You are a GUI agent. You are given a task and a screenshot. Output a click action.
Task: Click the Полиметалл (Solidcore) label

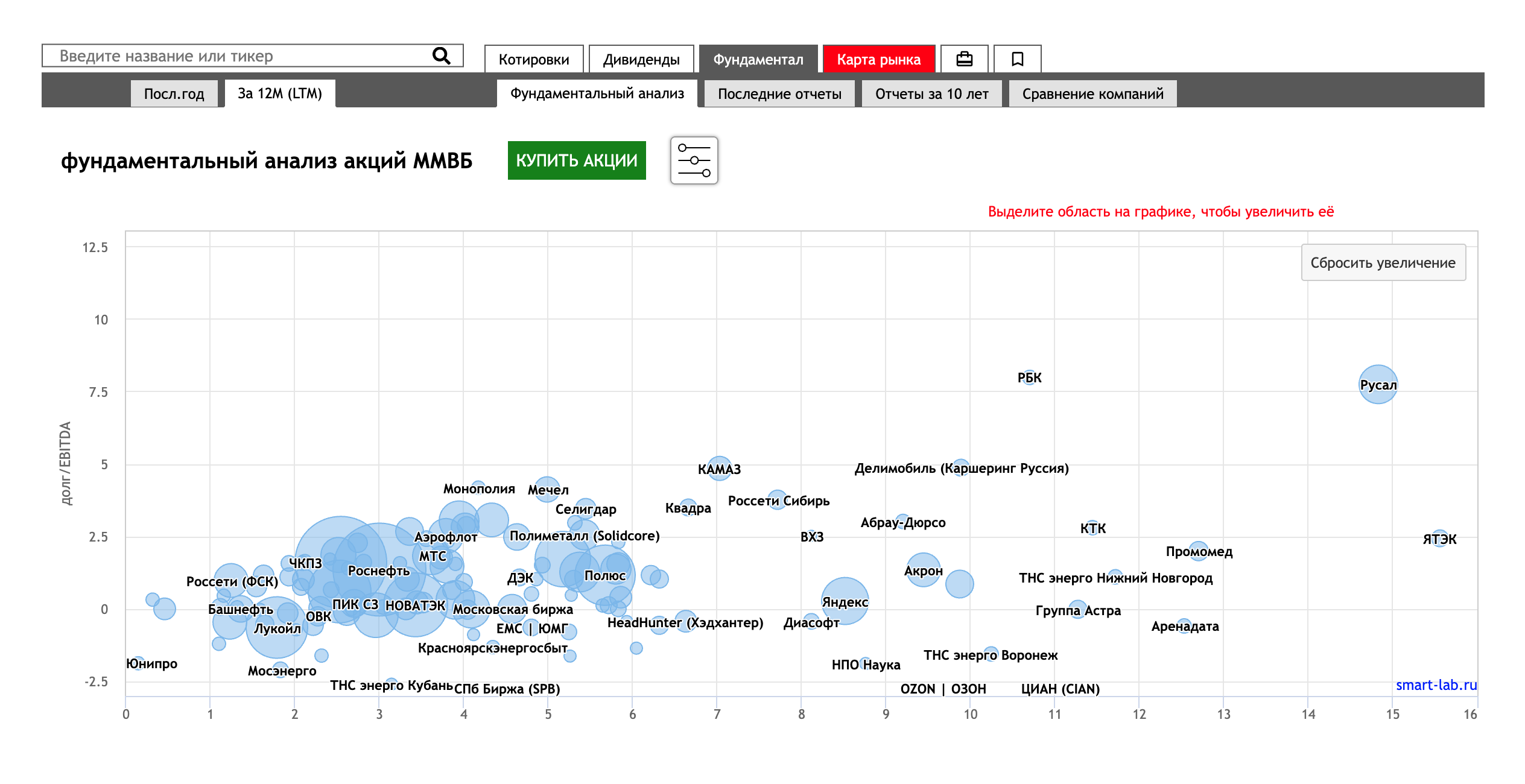(585, 536)
